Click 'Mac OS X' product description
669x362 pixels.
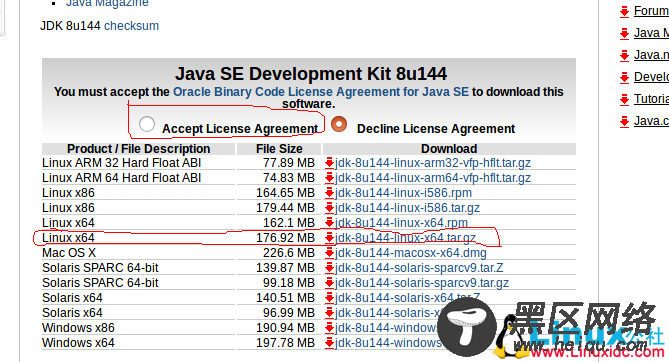pyautogui.click(x=69, y=253)
